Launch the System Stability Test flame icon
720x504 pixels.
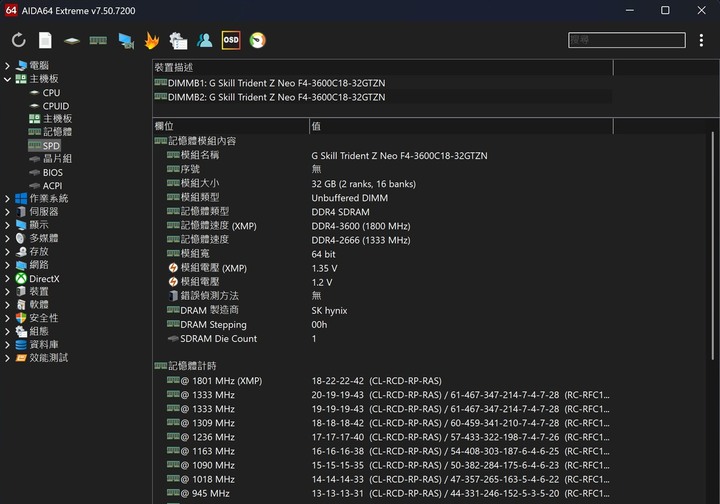click(x=152, y=40)
